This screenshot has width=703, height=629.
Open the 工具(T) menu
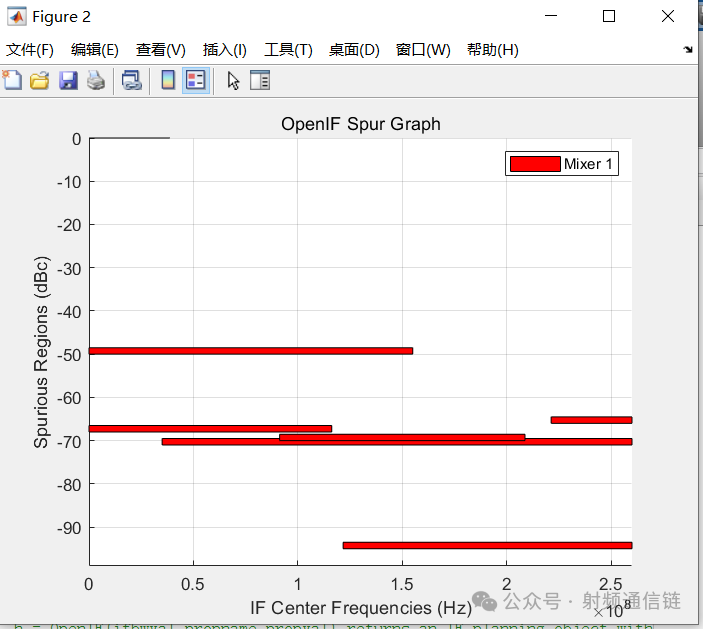coord(288,50)
